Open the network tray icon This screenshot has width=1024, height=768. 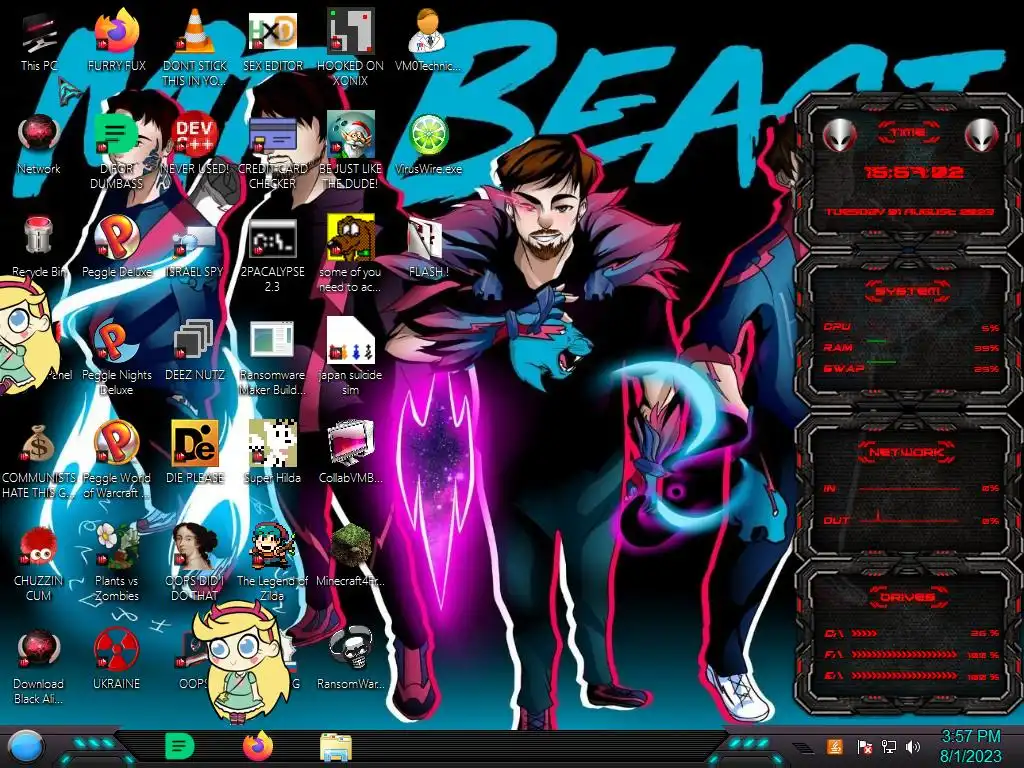tap(889, 746)
